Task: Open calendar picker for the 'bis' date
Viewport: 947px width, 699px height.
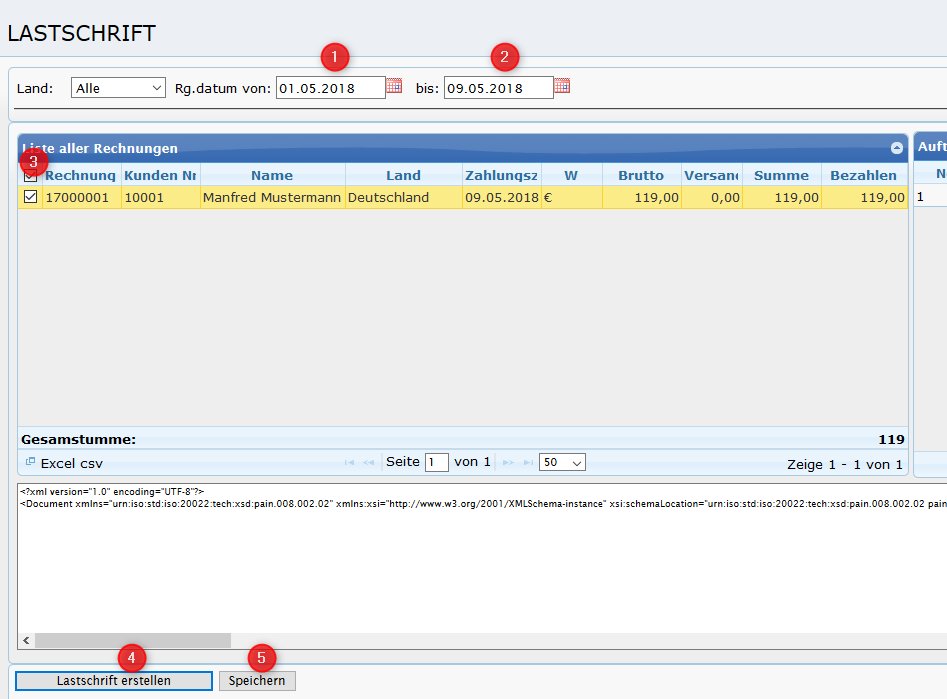Action: pyautogui.click(x=562, y=87)
